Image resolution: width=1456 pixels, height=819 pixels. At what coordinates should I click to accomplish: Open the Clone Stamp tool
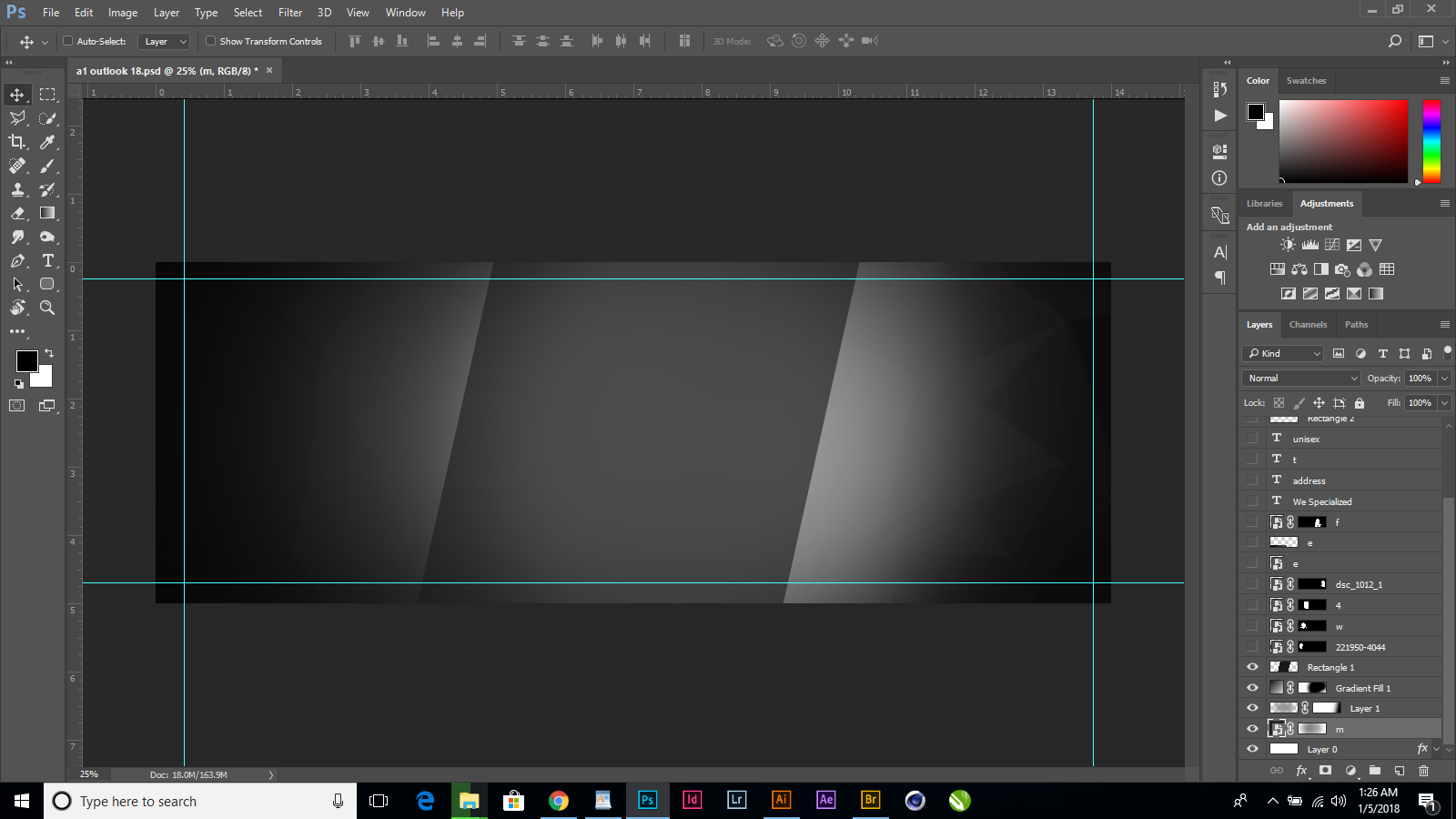point(16,189)
